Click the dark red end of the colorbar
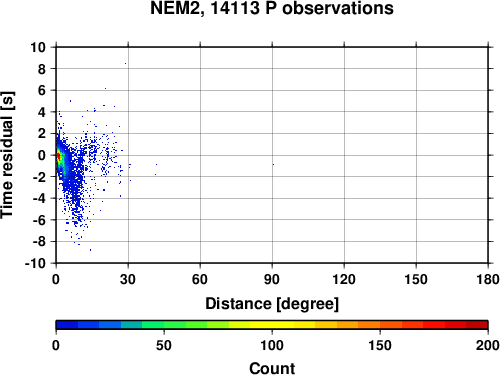 tap(477, 325)
